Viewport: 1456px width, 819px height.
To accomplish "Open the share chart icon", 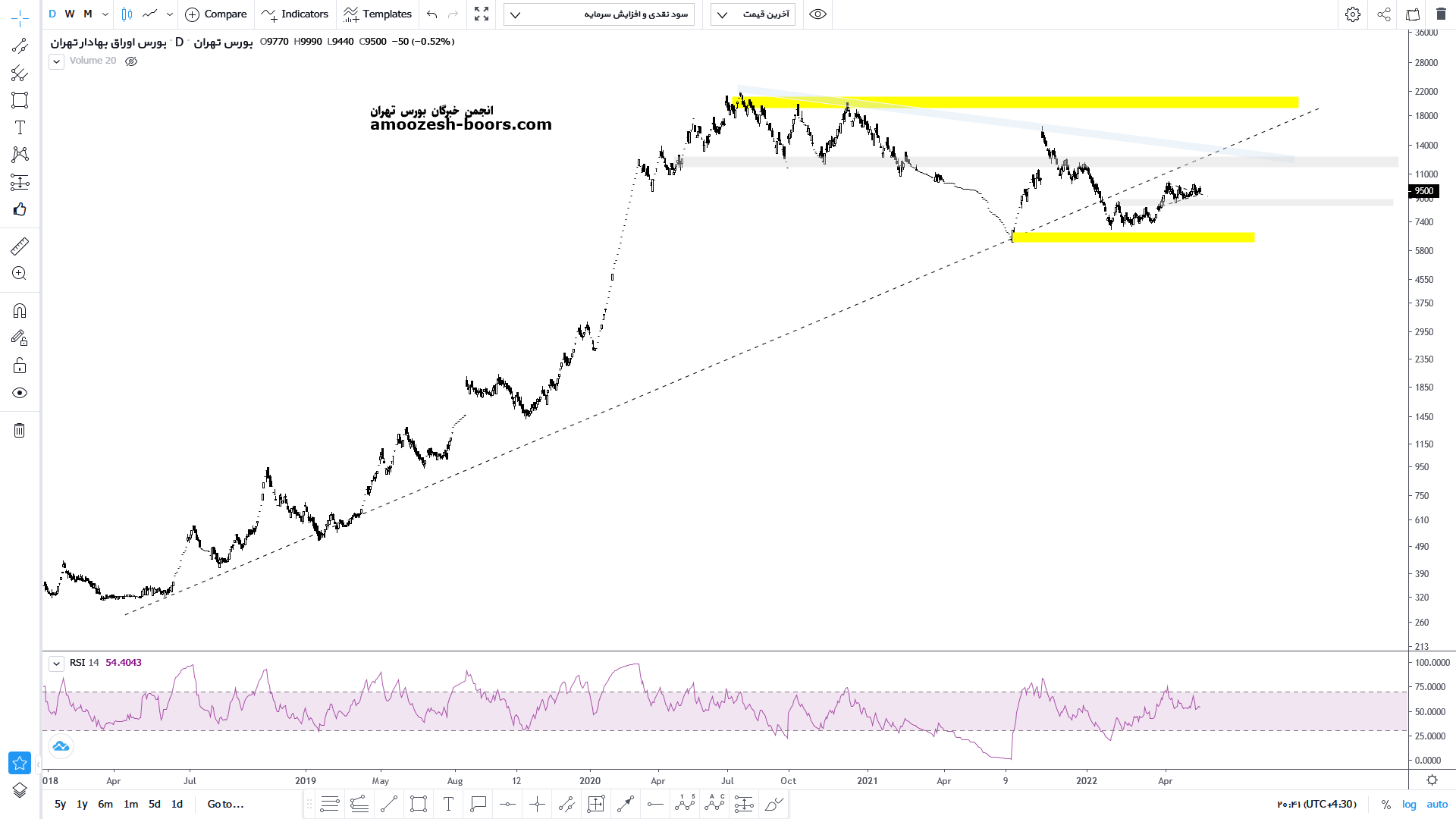I will (x=1384, y=14).
